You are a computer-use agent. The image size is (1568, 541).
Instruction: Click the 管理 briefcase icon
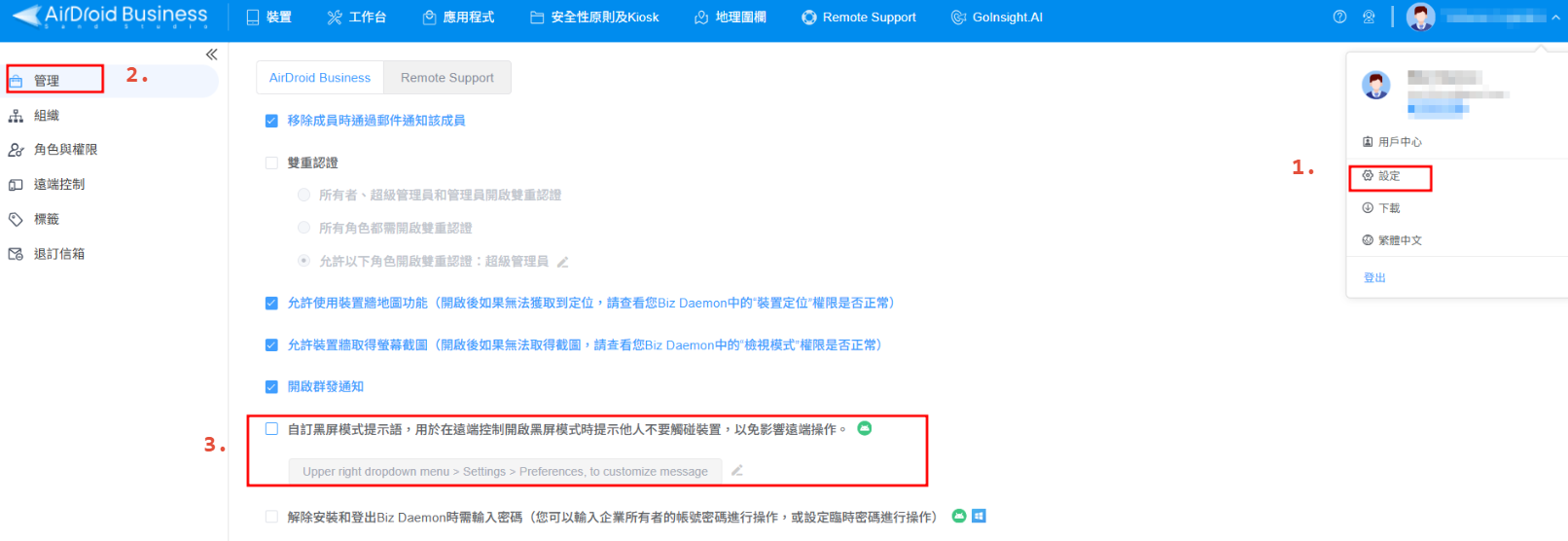pyautogui.click(x=16, y=81)
